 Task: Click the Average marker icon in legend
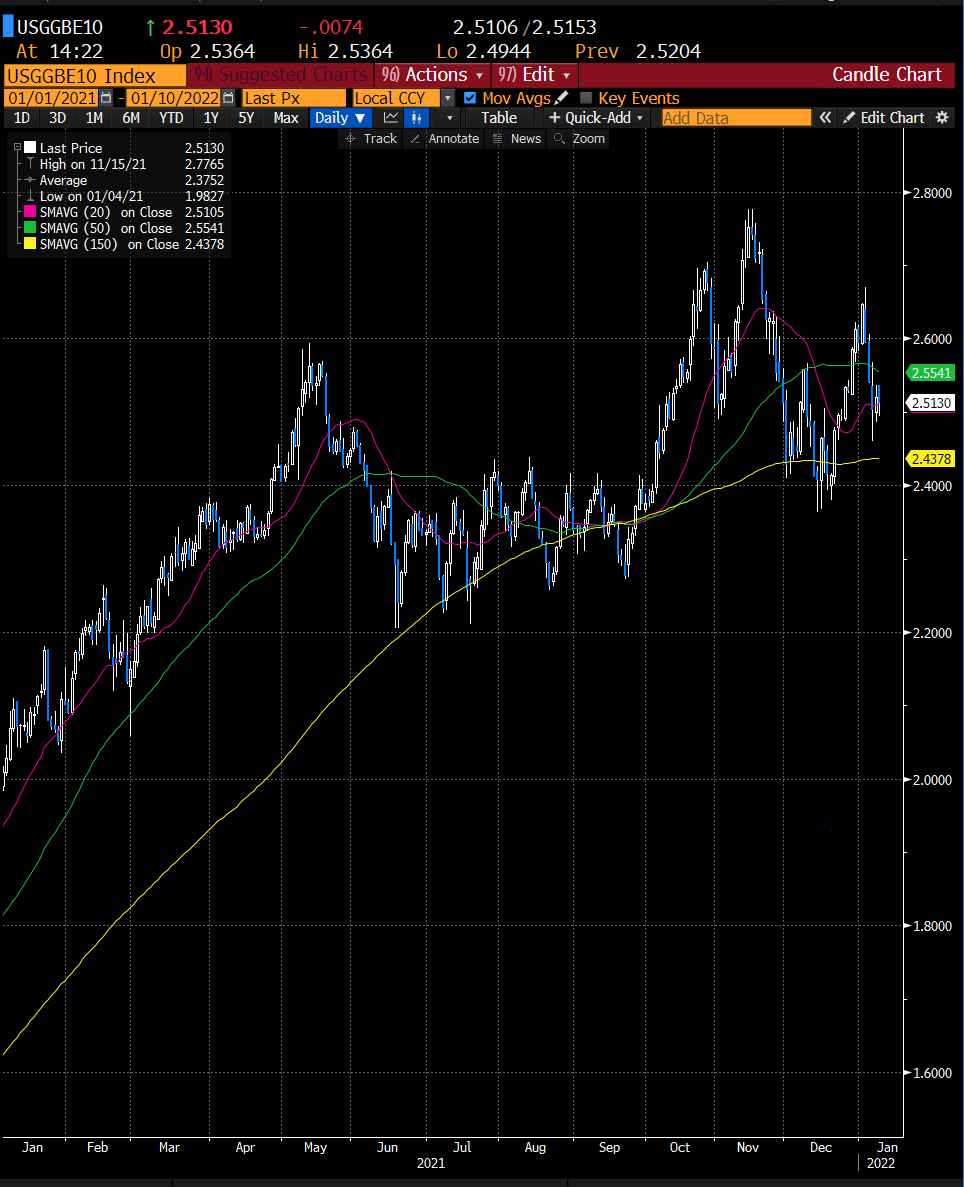[30, 180]
